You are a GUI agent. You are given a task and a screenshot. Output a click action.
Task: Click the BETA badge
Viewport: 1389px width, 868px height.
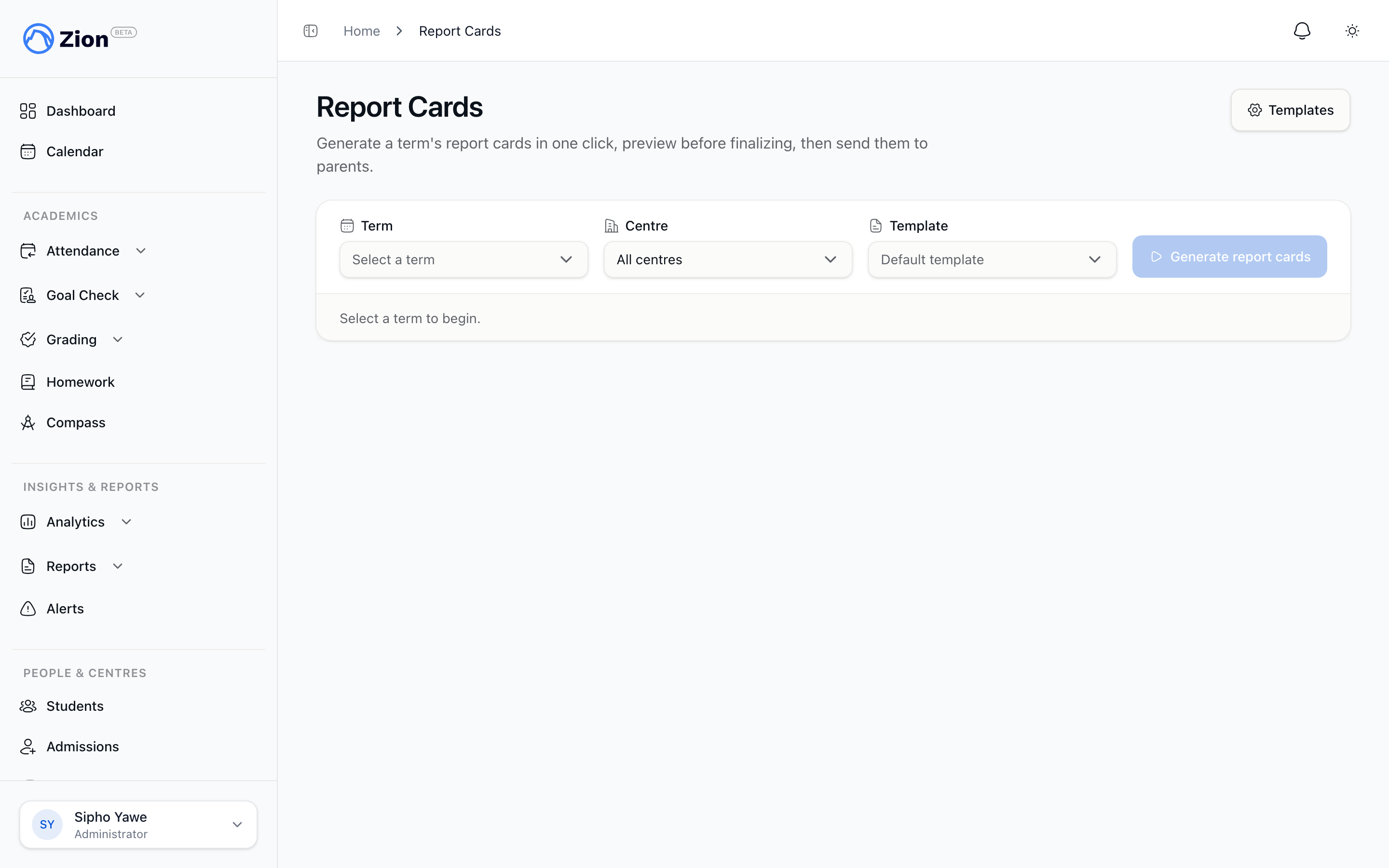(x=123, y=32)
